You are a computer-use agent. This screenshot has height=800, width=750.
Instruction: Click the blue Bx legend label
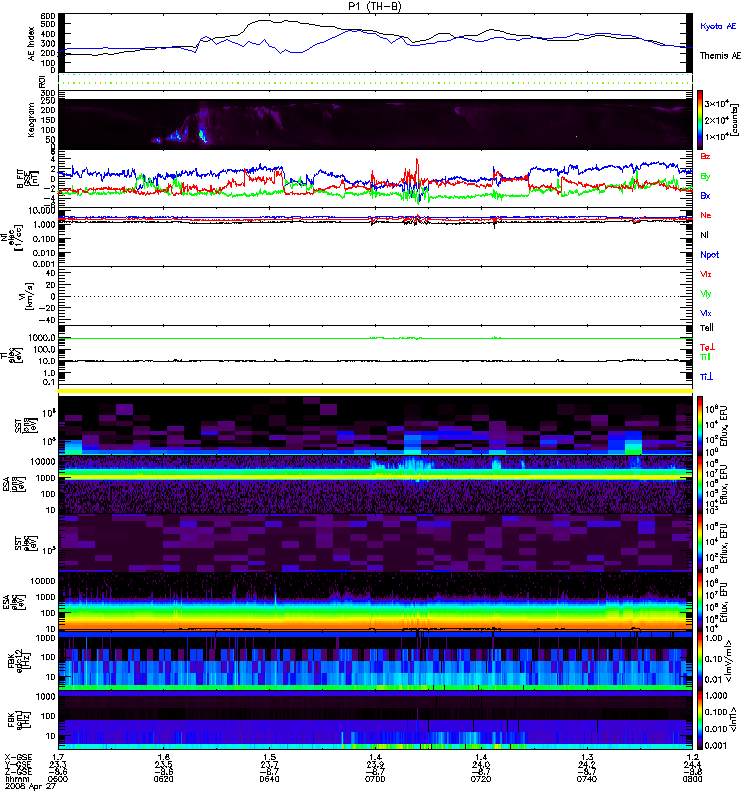[705, 195]
